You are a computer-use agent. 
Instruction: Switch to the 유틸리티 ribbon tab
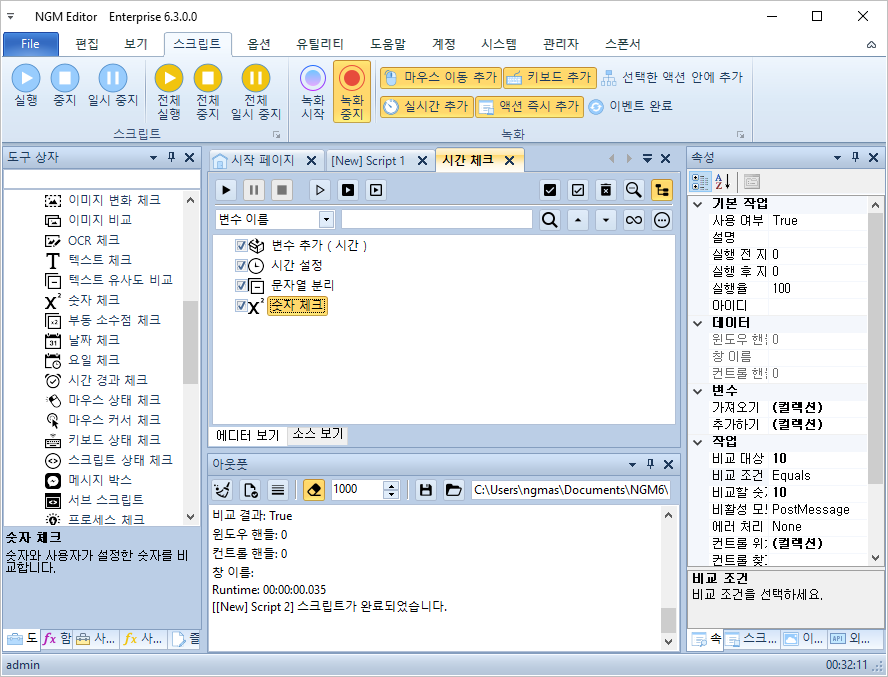[x=319, y=44]
